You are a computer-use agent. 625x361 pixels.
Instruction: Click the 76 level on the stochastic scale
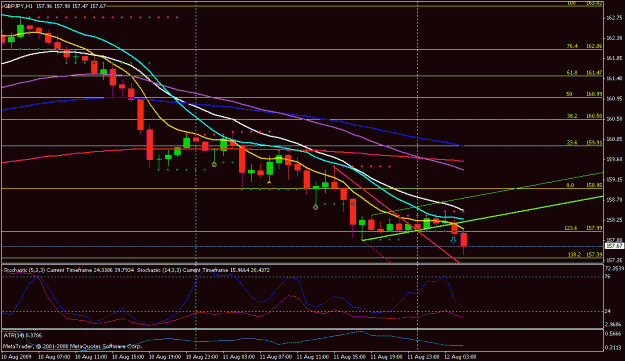pyautogui.click(x=607, y=276)
